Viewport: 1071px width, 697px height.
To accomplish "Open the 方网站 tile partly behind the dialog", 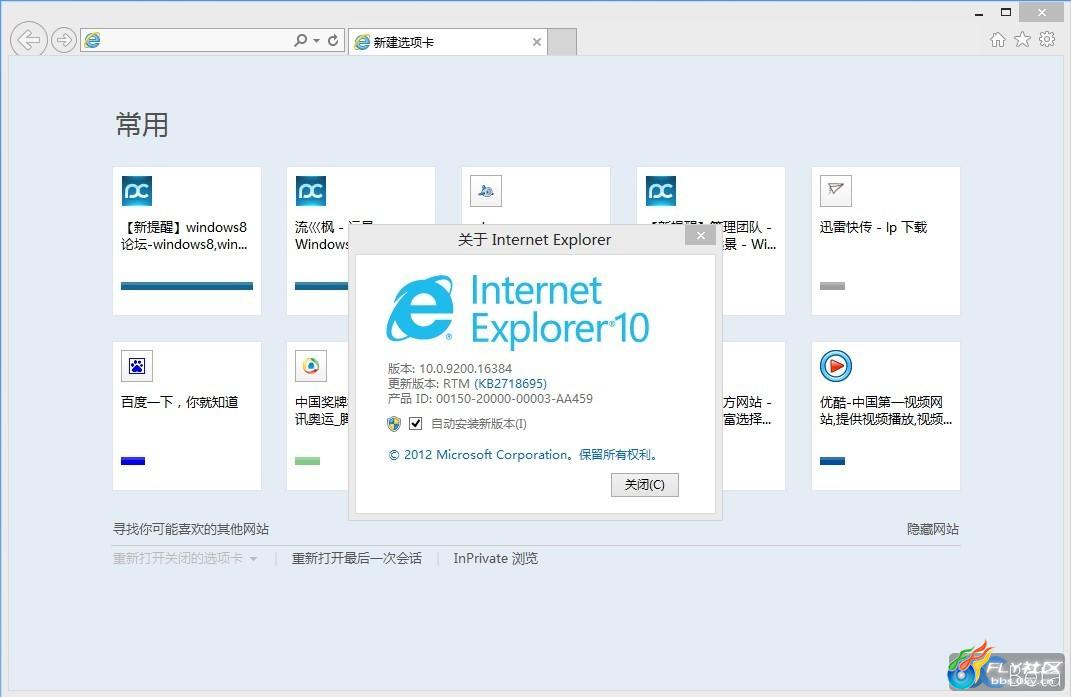I will point(753,415).
